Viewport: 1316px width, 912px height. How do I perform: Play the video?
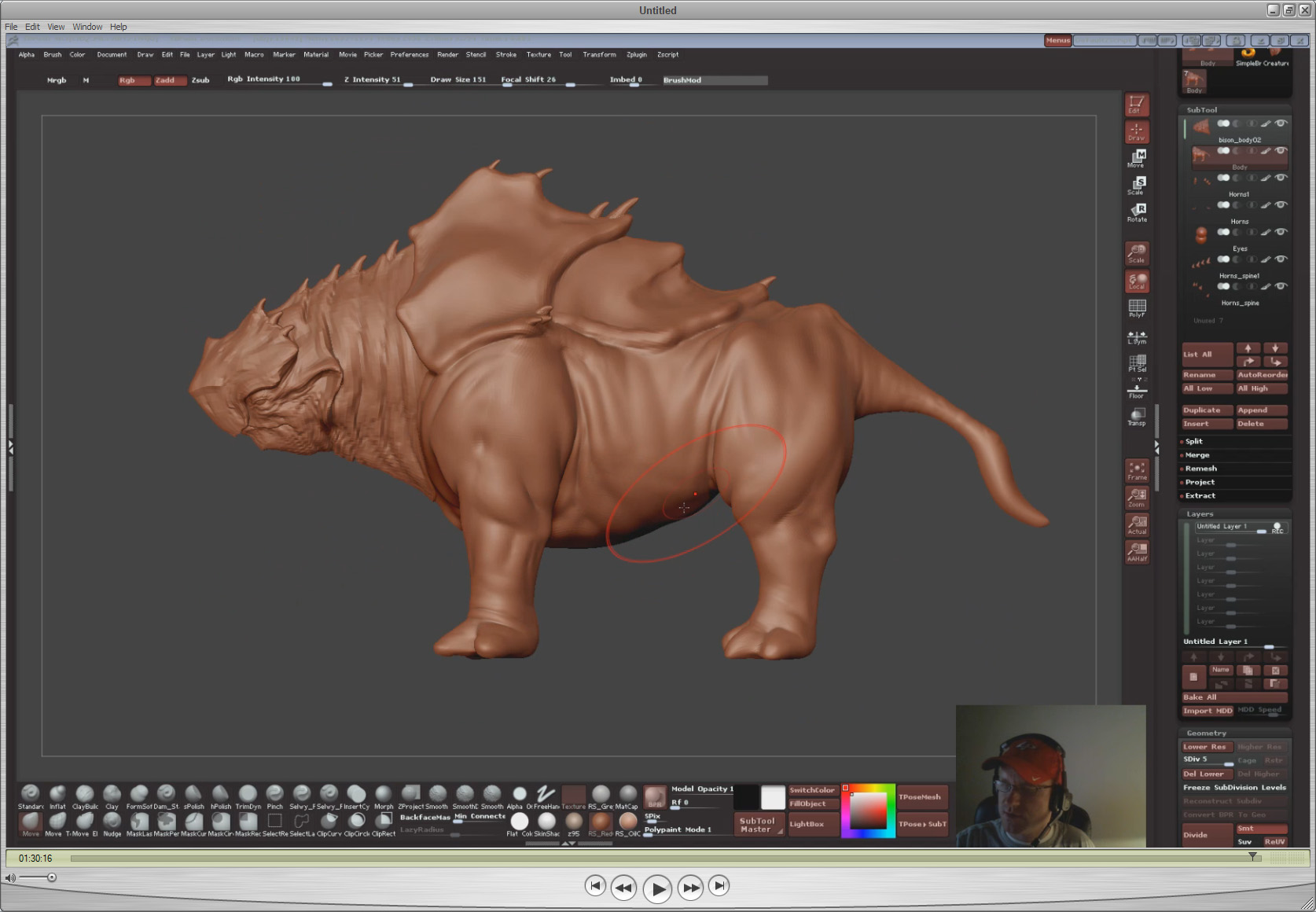point(657,889)
